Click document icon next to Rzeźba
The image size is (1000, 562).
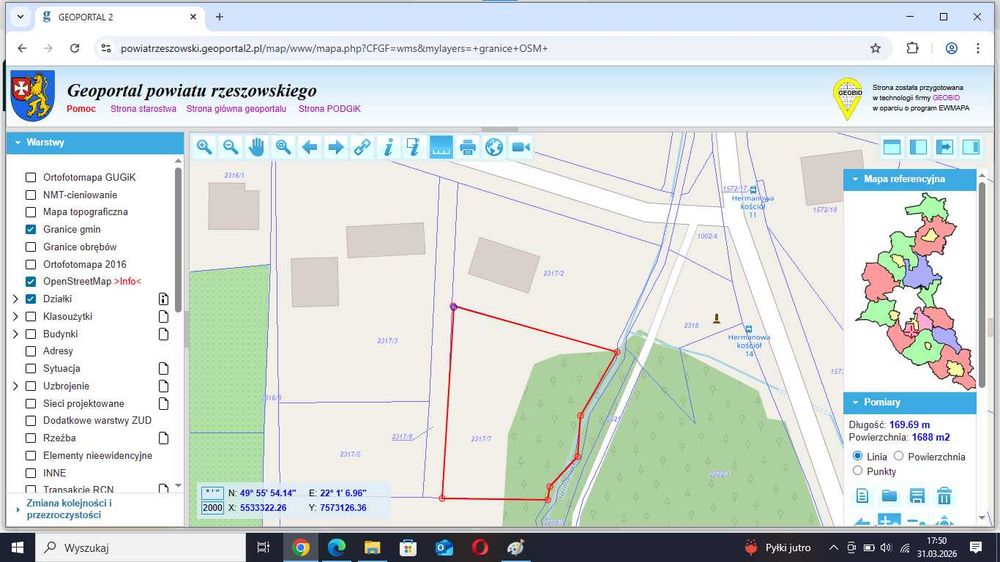[x=163, y=438]
